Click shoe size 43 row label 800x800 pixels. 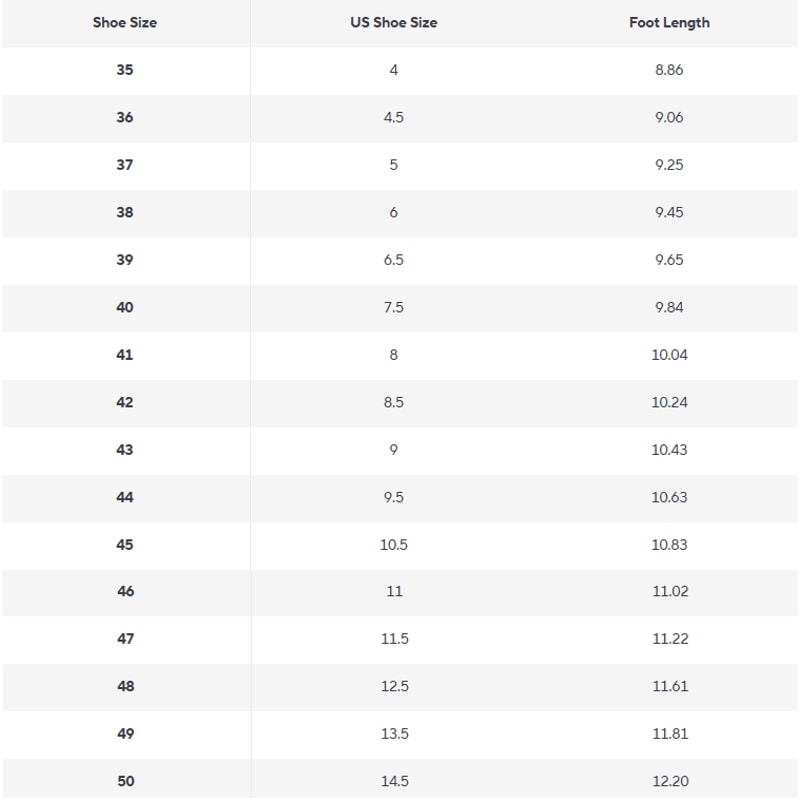(x=125, y=450)
